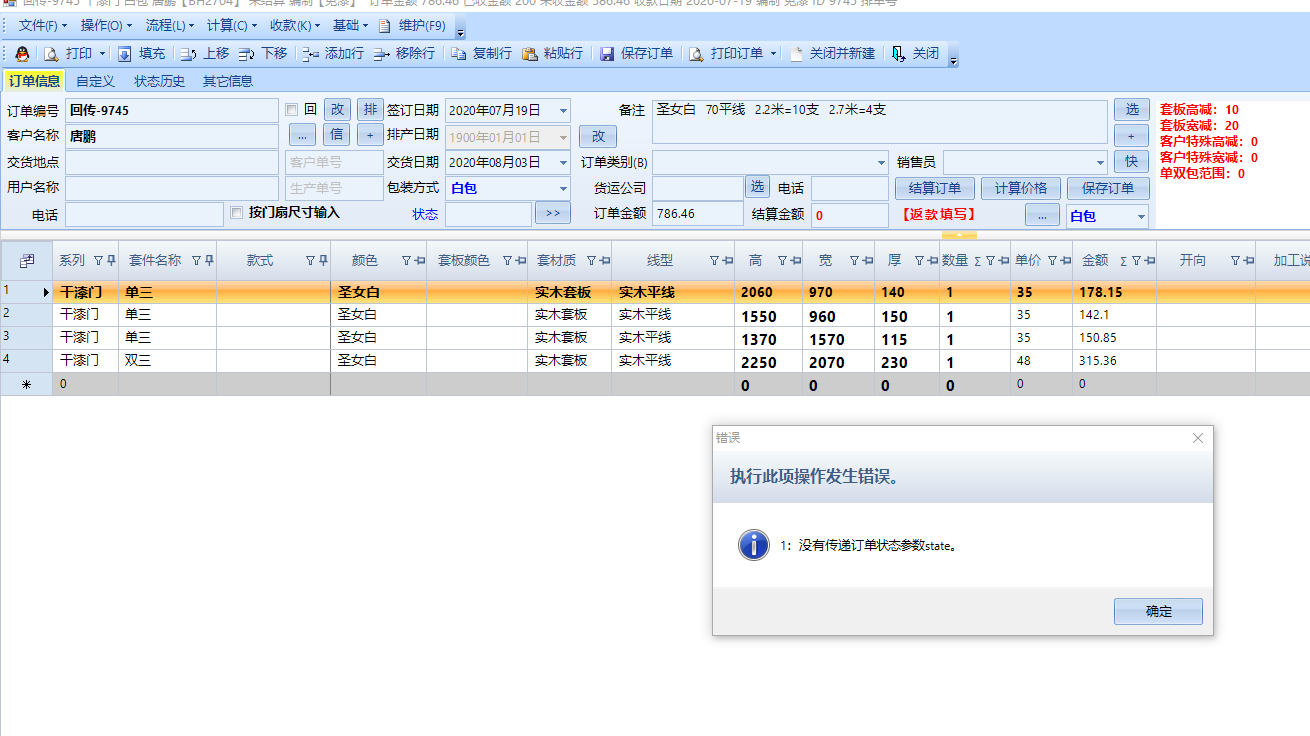Screen dimensions: 1310x736
Task: Click the 结算订单 button
Action: click(935, 188)
